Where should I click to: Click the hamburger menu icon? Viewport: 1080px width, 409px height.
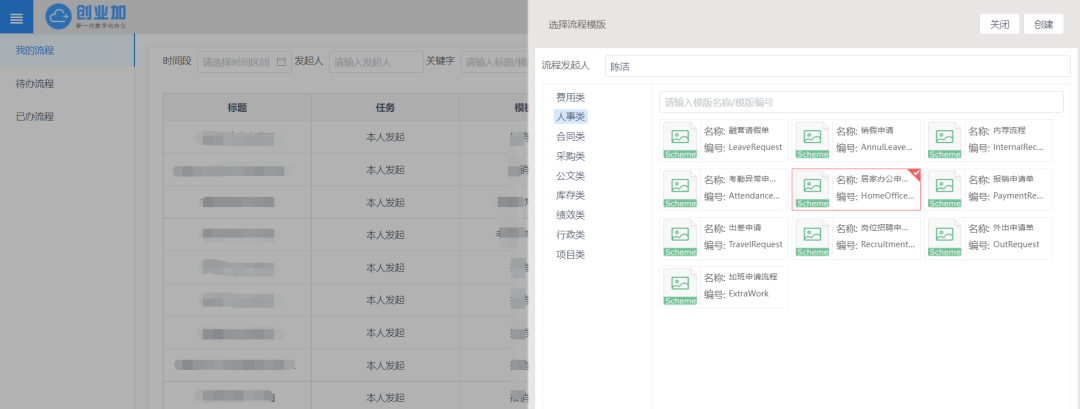16,18
